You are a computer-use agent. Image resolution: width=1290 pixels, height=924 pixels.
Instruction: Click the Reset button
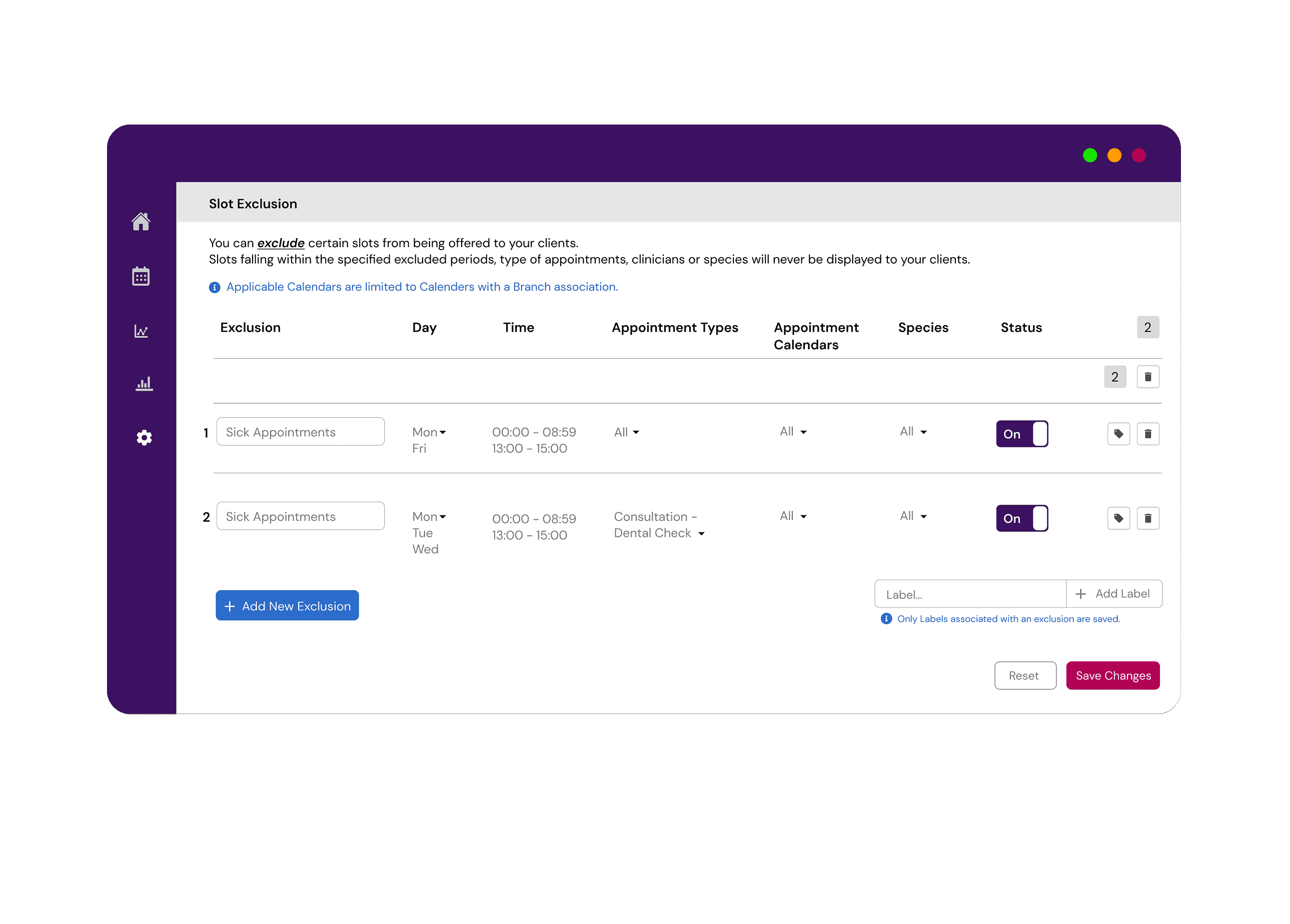click(1024, 675)
